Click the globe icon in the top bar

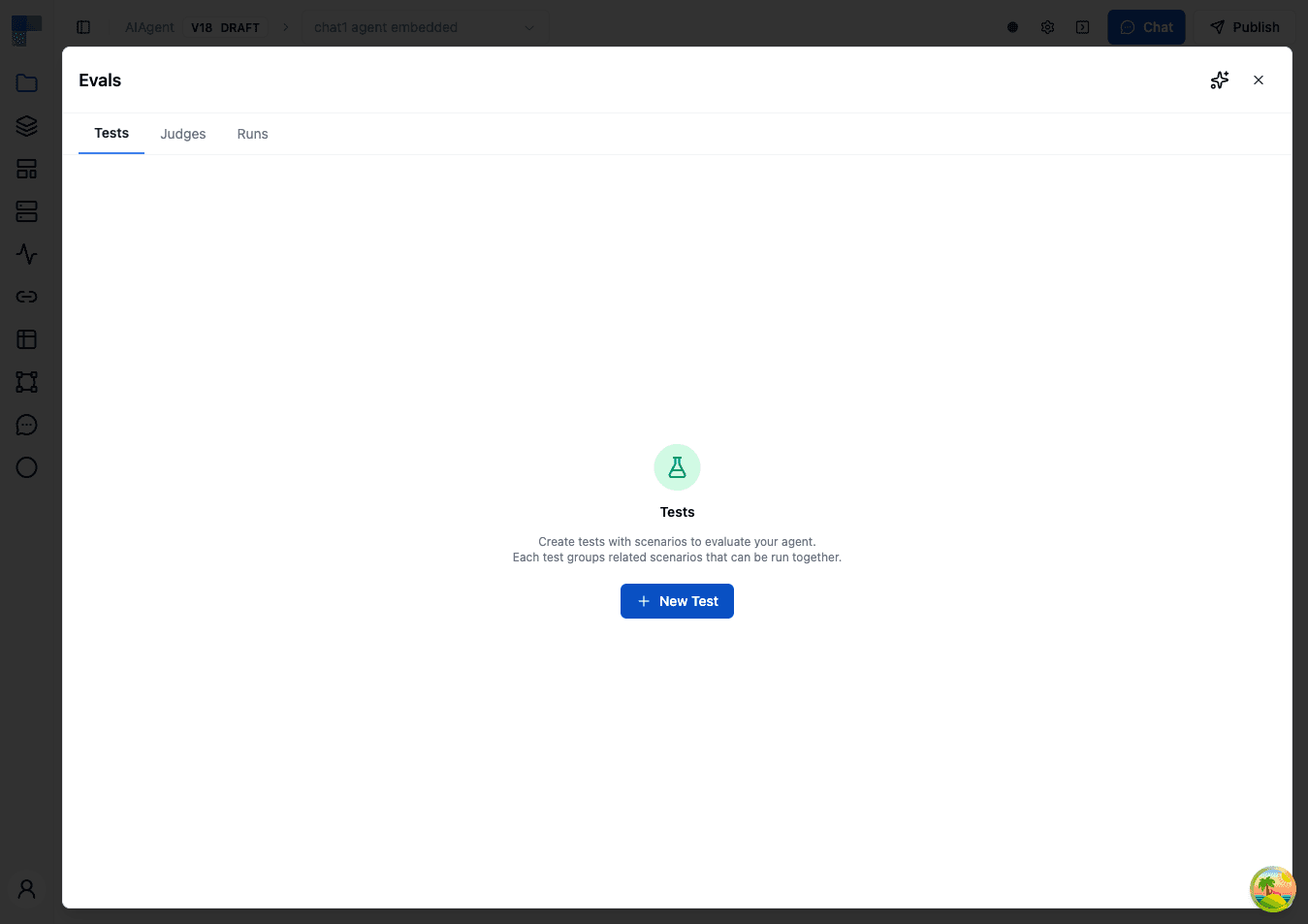(1012, 27)
